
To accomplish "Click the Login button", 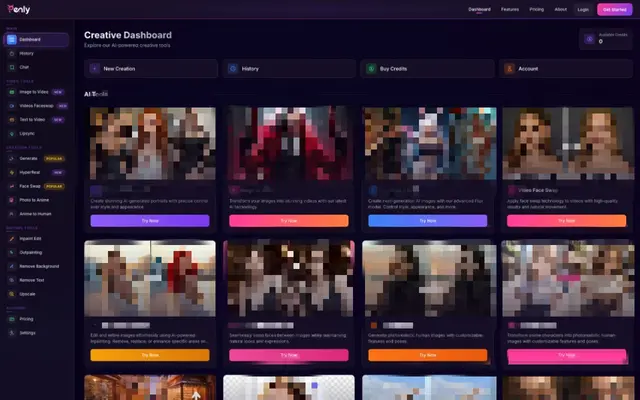I will pos(583,9).
